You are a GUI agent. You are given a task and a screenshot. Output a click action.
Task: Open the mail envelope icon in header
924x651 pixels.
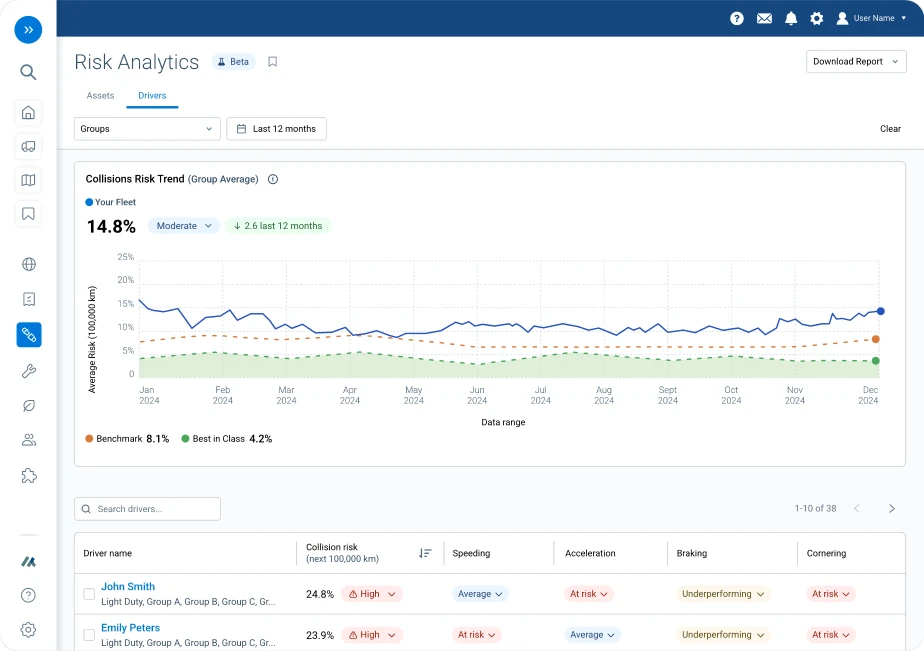click(x=764, y=18)
